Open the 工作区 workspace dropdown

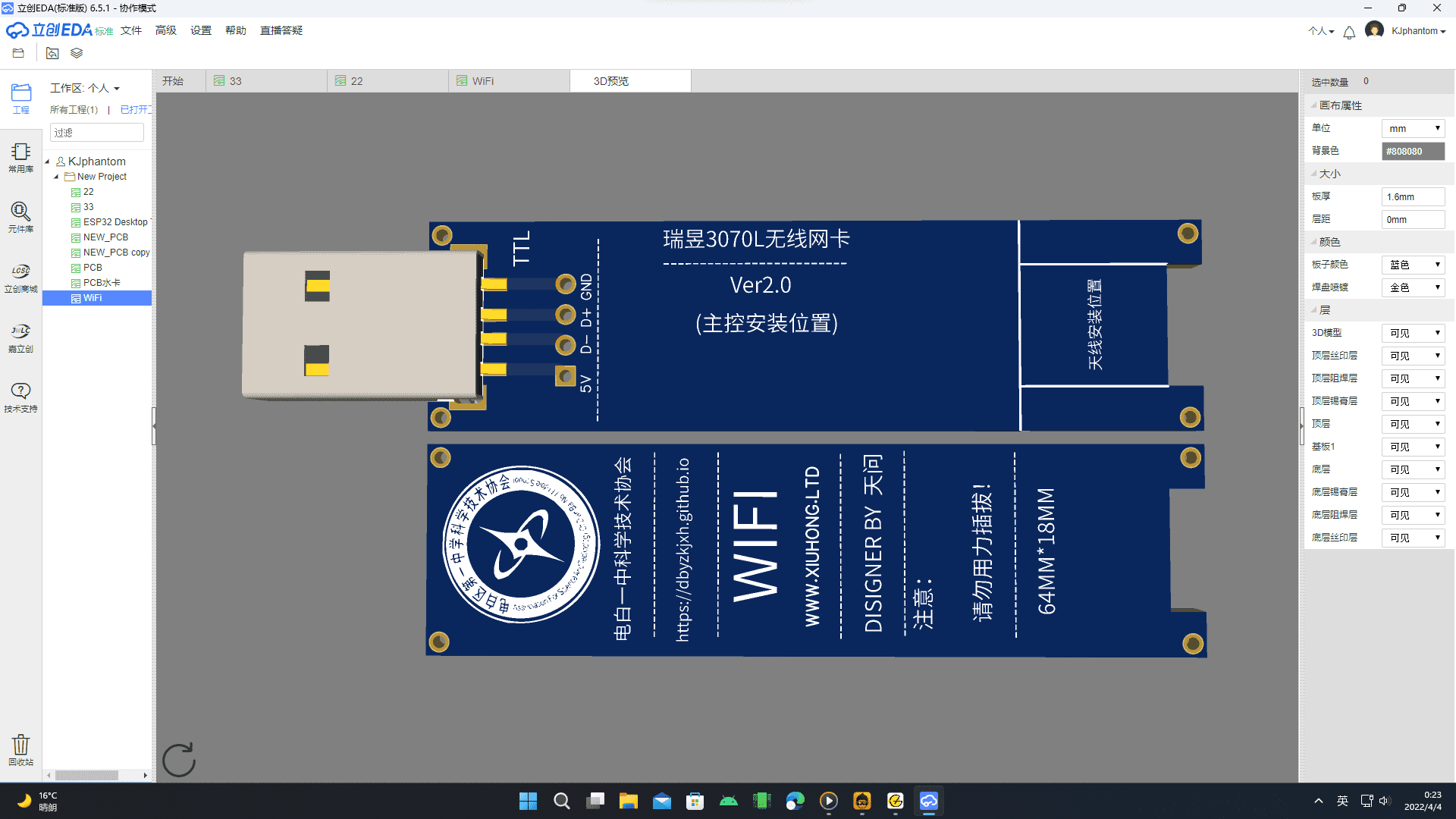[85, 88]
